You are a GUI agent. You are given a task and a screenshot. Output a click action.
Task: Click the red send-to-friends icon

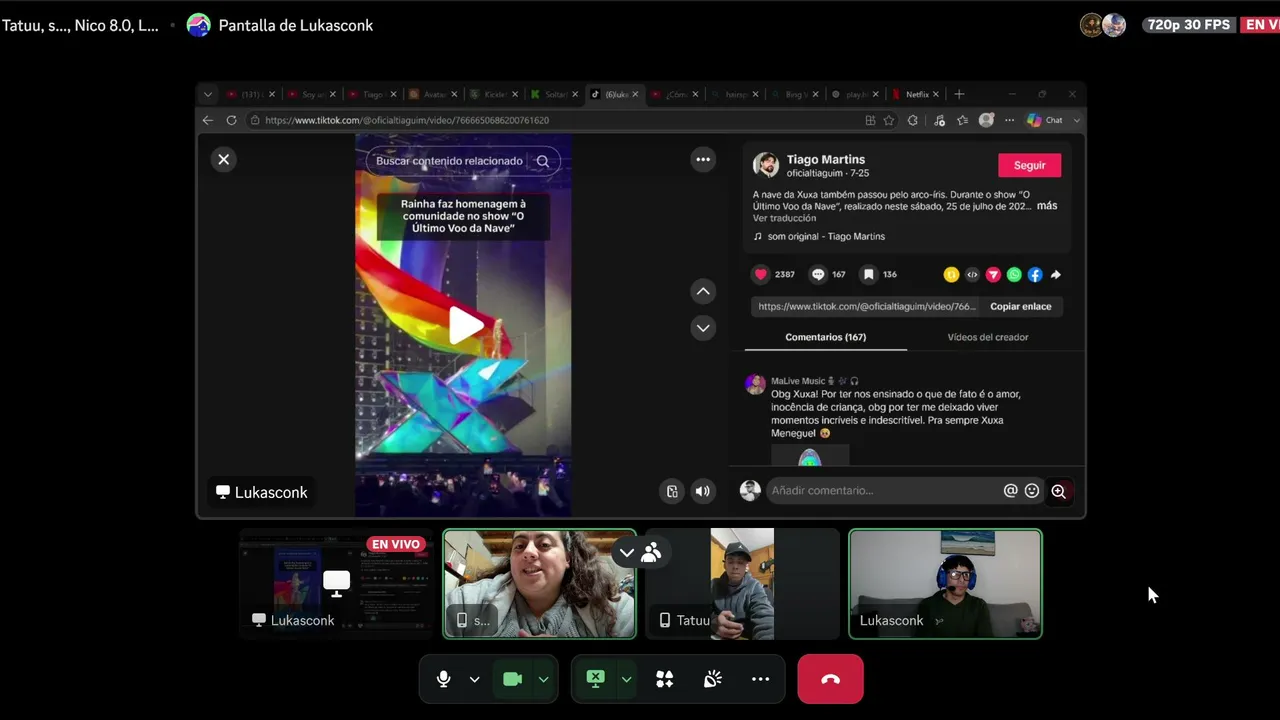pos(993,274)
